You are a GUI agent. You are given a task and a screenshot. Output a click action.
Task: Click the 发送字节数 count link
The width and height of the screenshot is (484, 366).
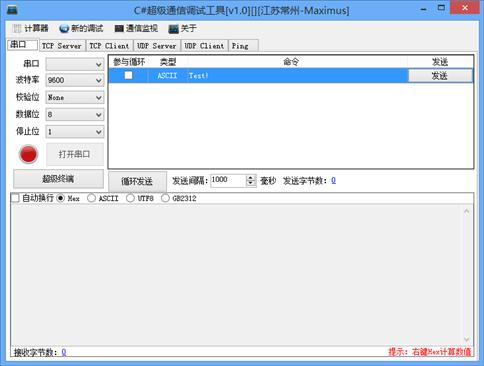(333, 181)
